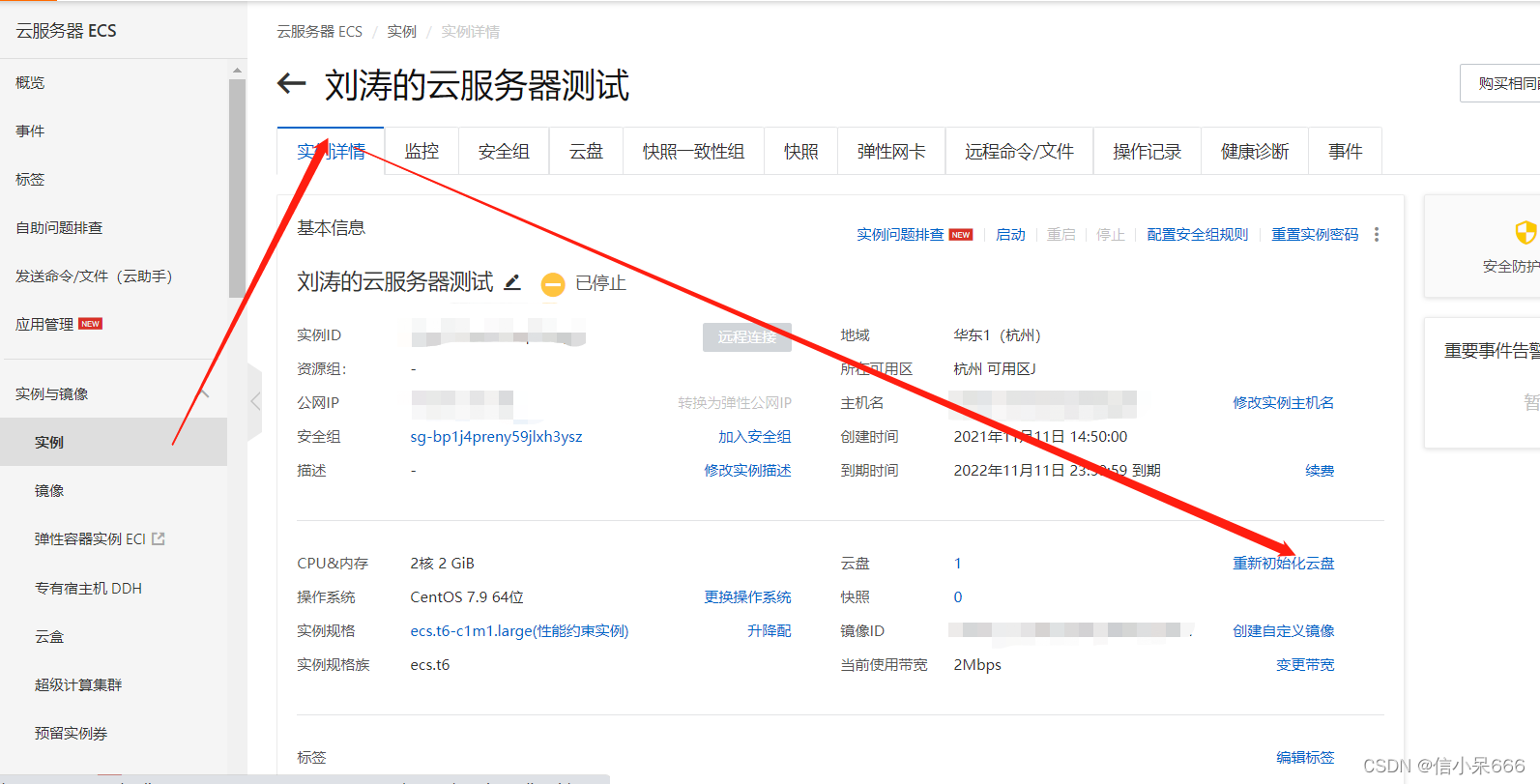Switch to the 云盘 tab
Viewport: 1540px width, 784px height.
[586, 151]
